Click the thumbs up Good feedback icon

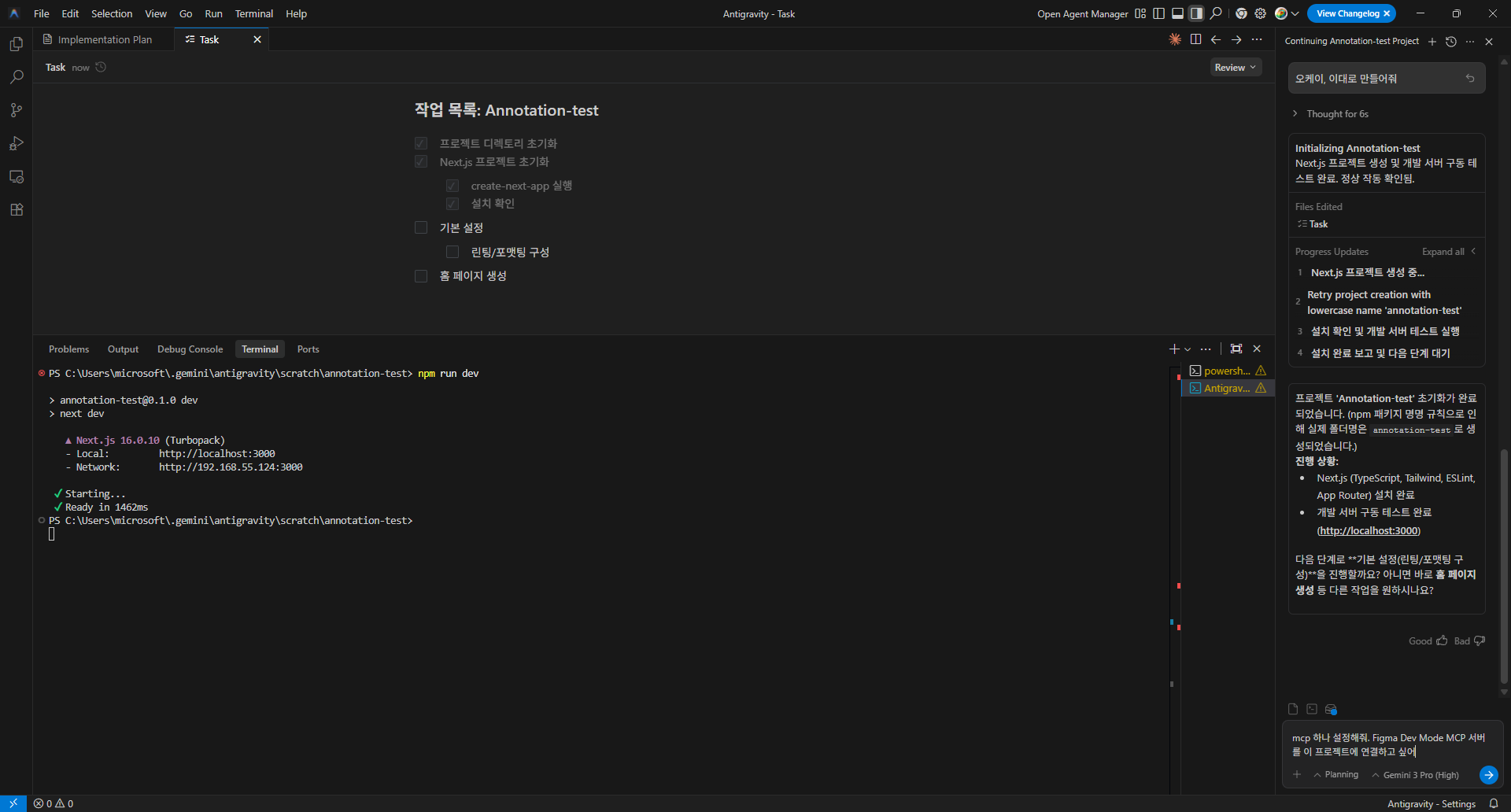pos(1442,640)
